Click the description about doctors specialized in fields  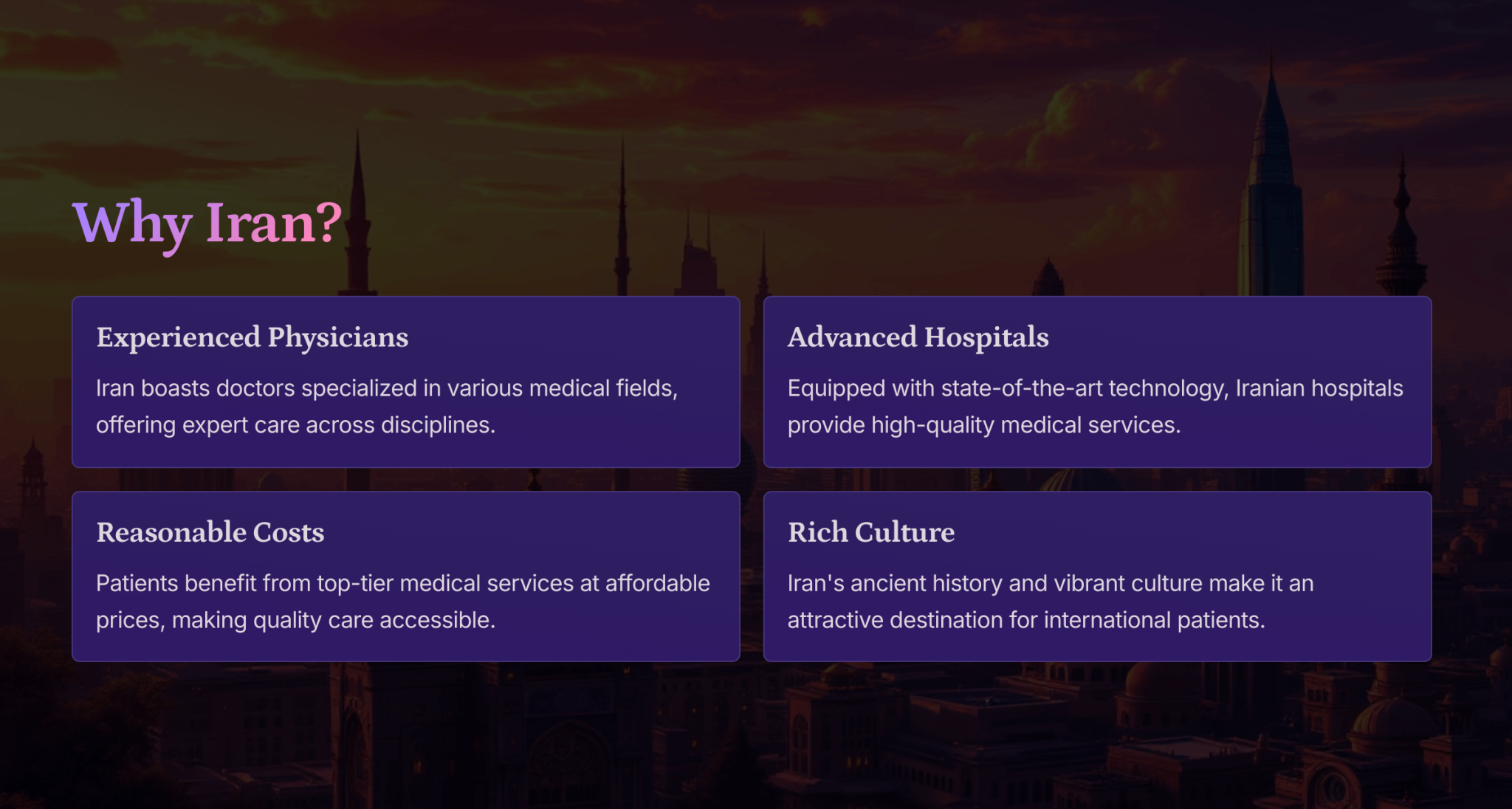(x=387, y=407)
